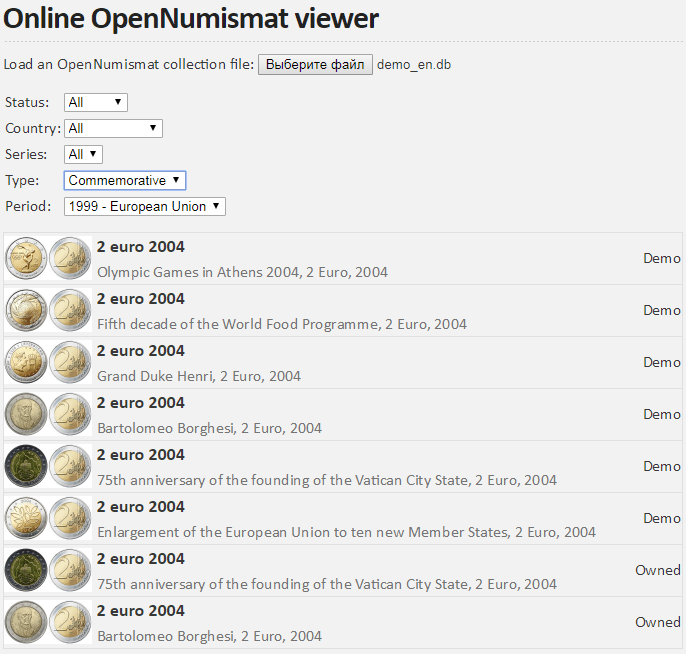Click '2 euro 2004' title of Olympic Games row

point(140,247)
